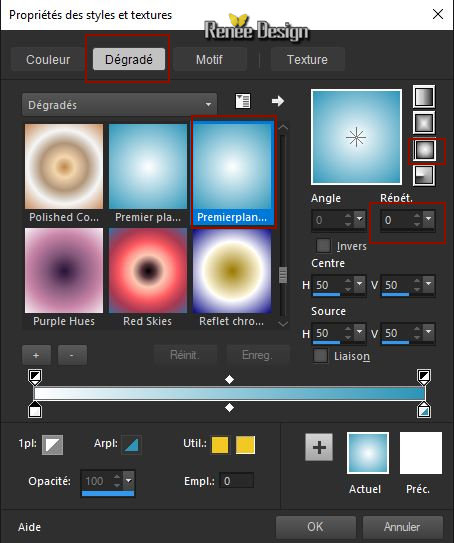Enable the Invers checkbox

[323, 246]
